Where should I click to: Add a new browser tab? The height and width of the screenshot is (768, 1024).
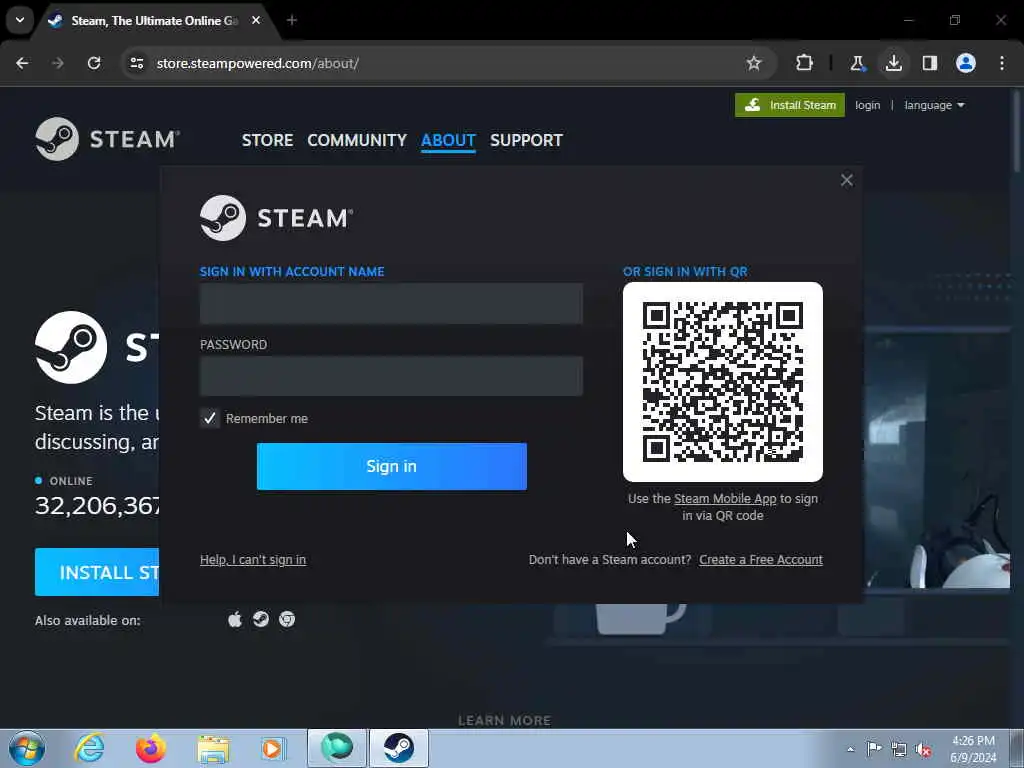tap(292, 21)
